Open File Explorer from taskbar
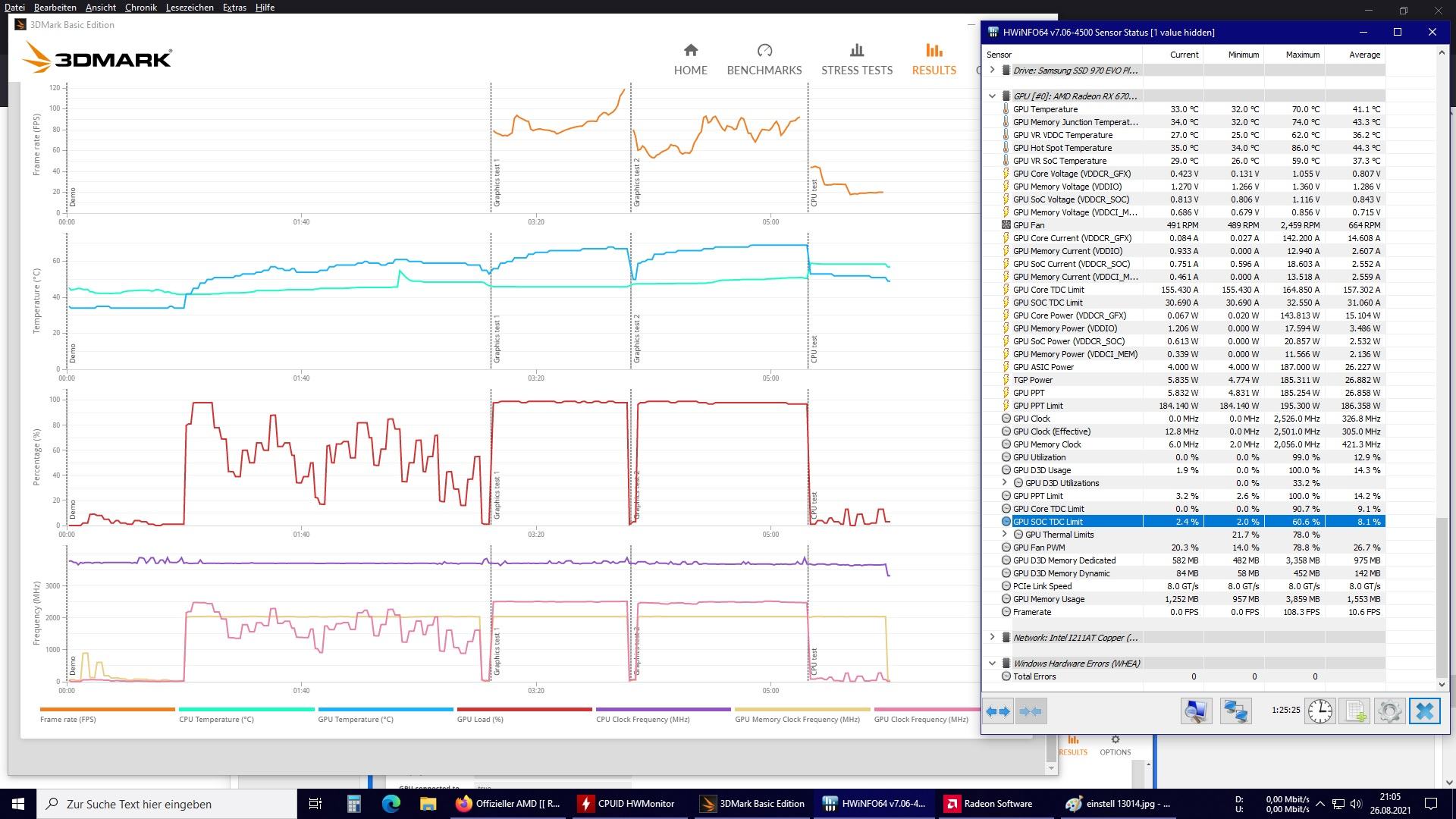Screen dimensions: 1456x819 (x=428, y=804)
